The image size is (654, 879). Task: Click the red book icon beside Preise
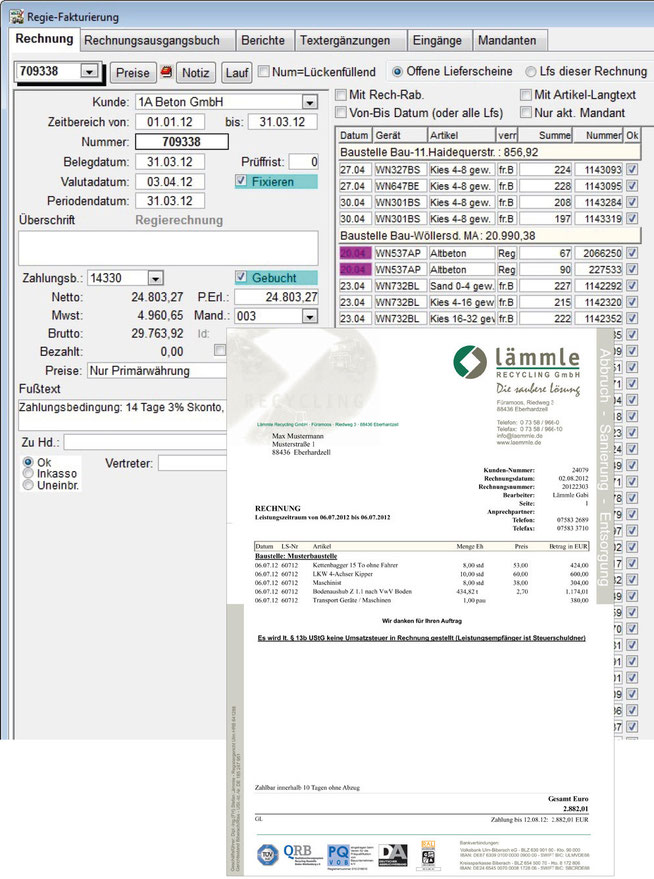coord(166,71)
